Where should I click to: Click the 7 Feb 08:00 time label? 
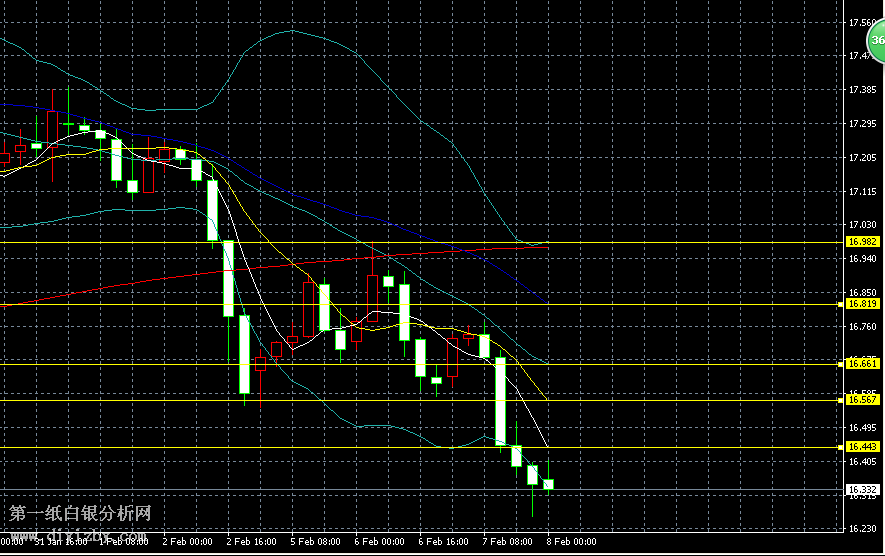point(508,541)
